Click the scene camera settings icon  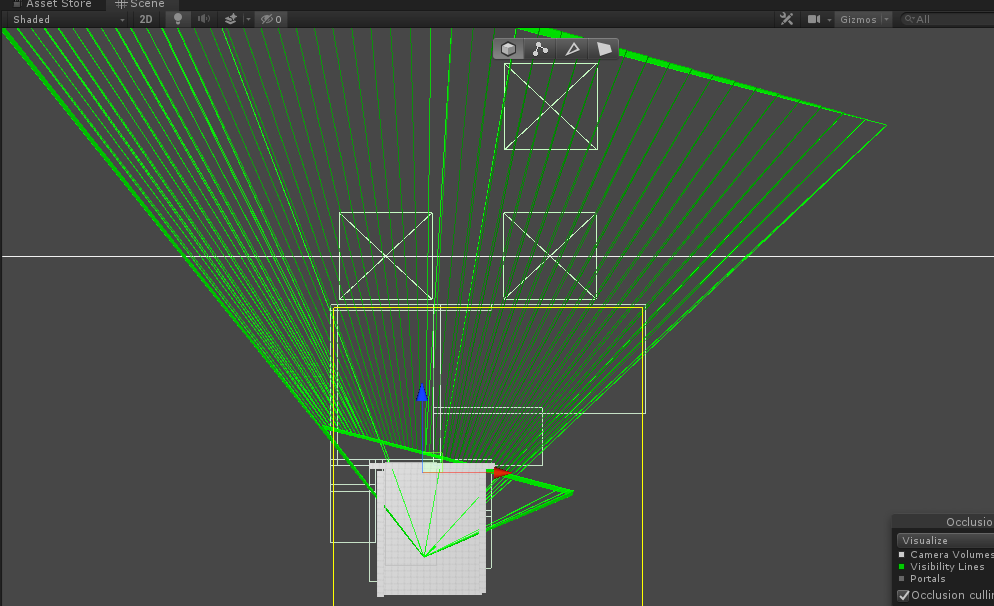click(x=814, y=19)
